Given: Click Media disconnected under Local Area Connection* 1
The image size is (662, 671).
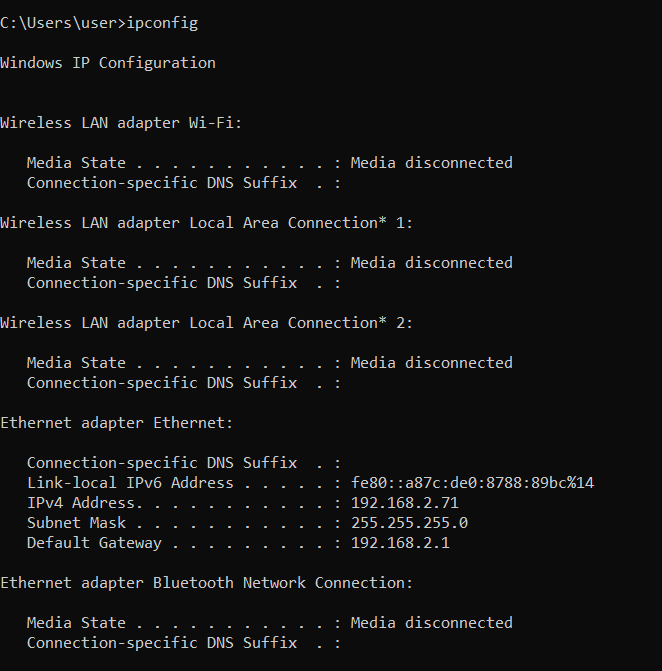Looking at the screenshot, I should coord(431,262).
